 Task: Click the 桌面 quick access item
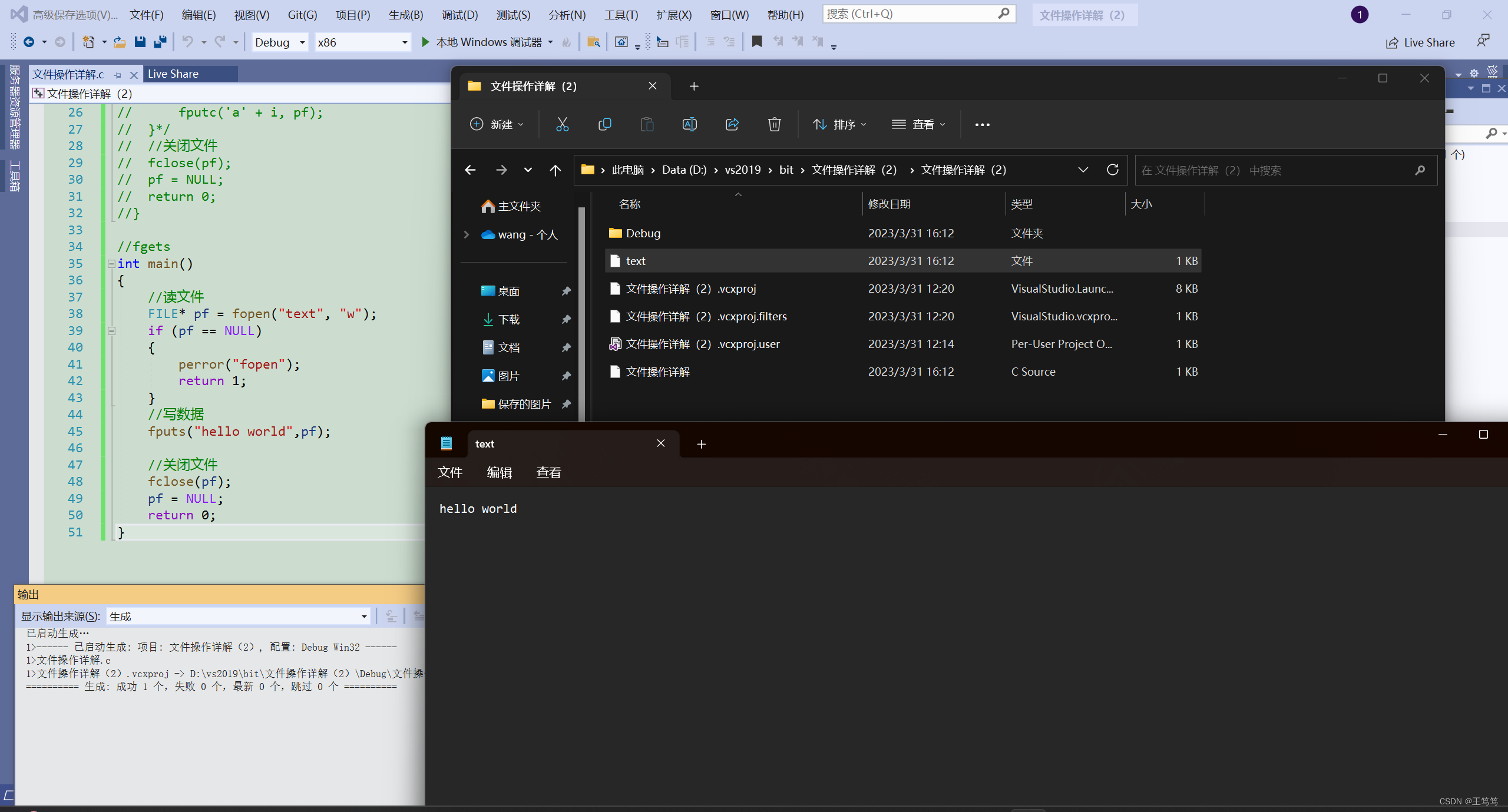[509, 291]
